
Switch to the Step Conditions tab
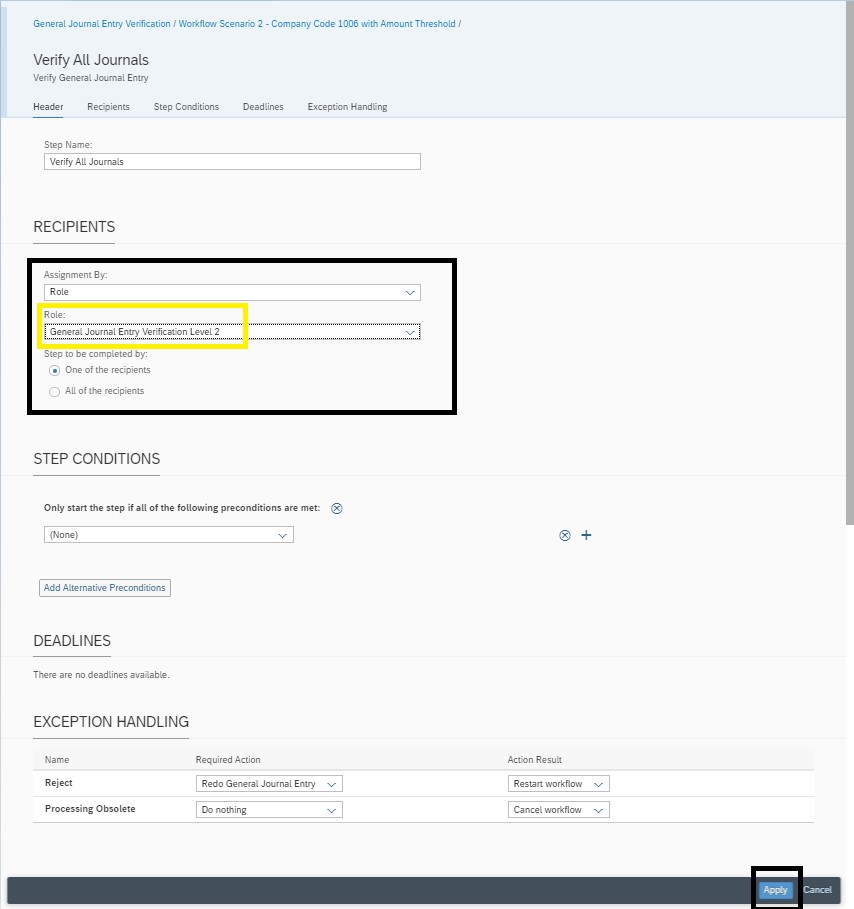point(186,107)
